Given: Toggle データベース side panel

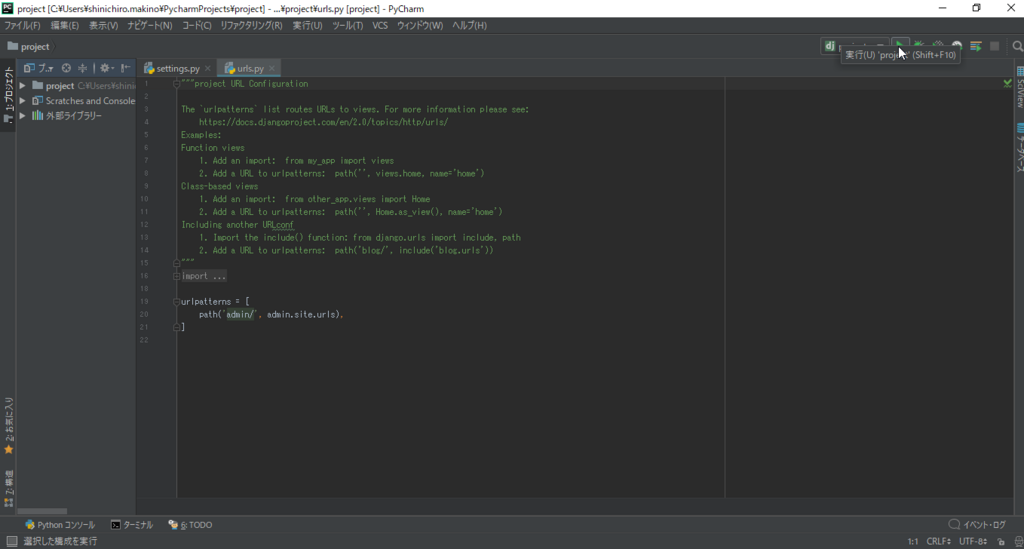Looking at the screenshot, I should pos(1019,148).
